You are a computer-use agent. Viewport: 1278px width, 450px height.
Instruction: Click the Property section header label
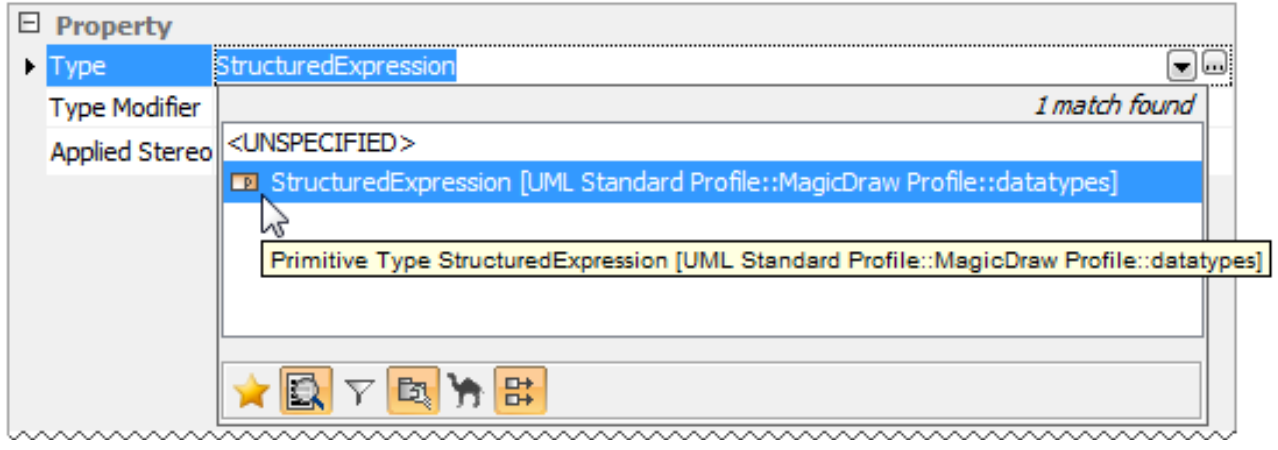coord(113,26)
